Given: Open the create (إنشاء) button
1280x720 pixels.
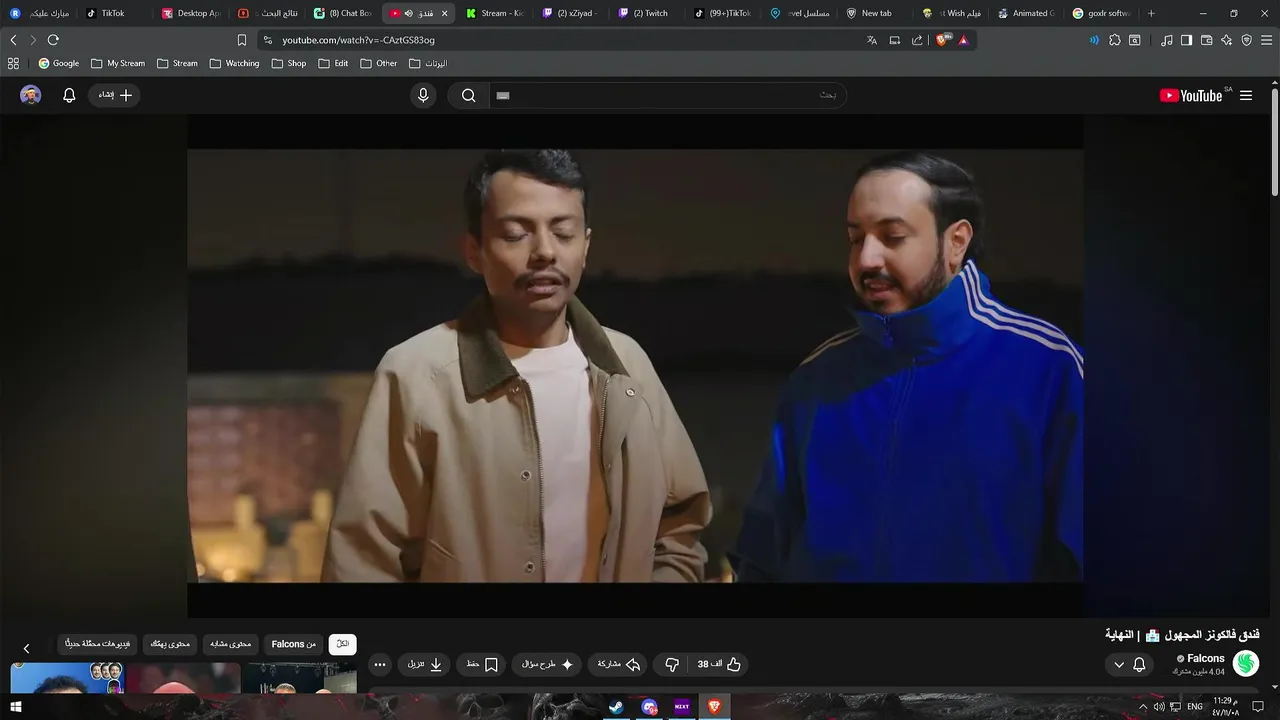Looking at the screenshot, I should tap(115, 95).
